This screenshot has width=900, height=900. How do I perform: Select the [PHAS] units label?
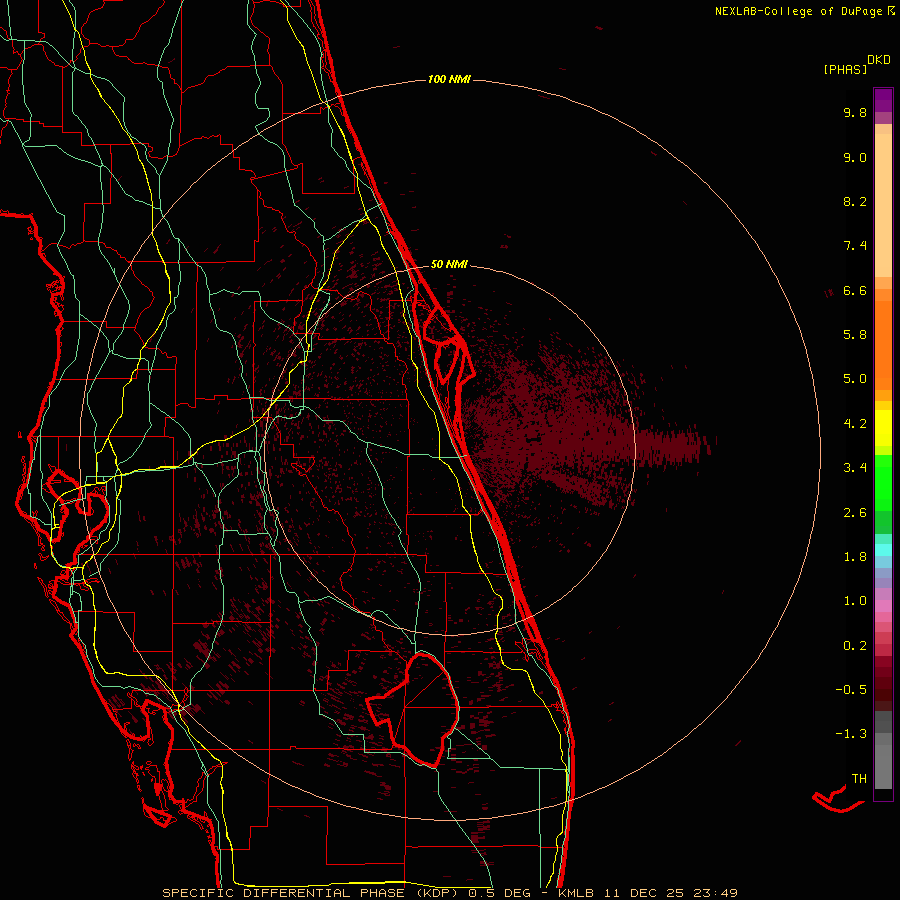click(844, 69)
